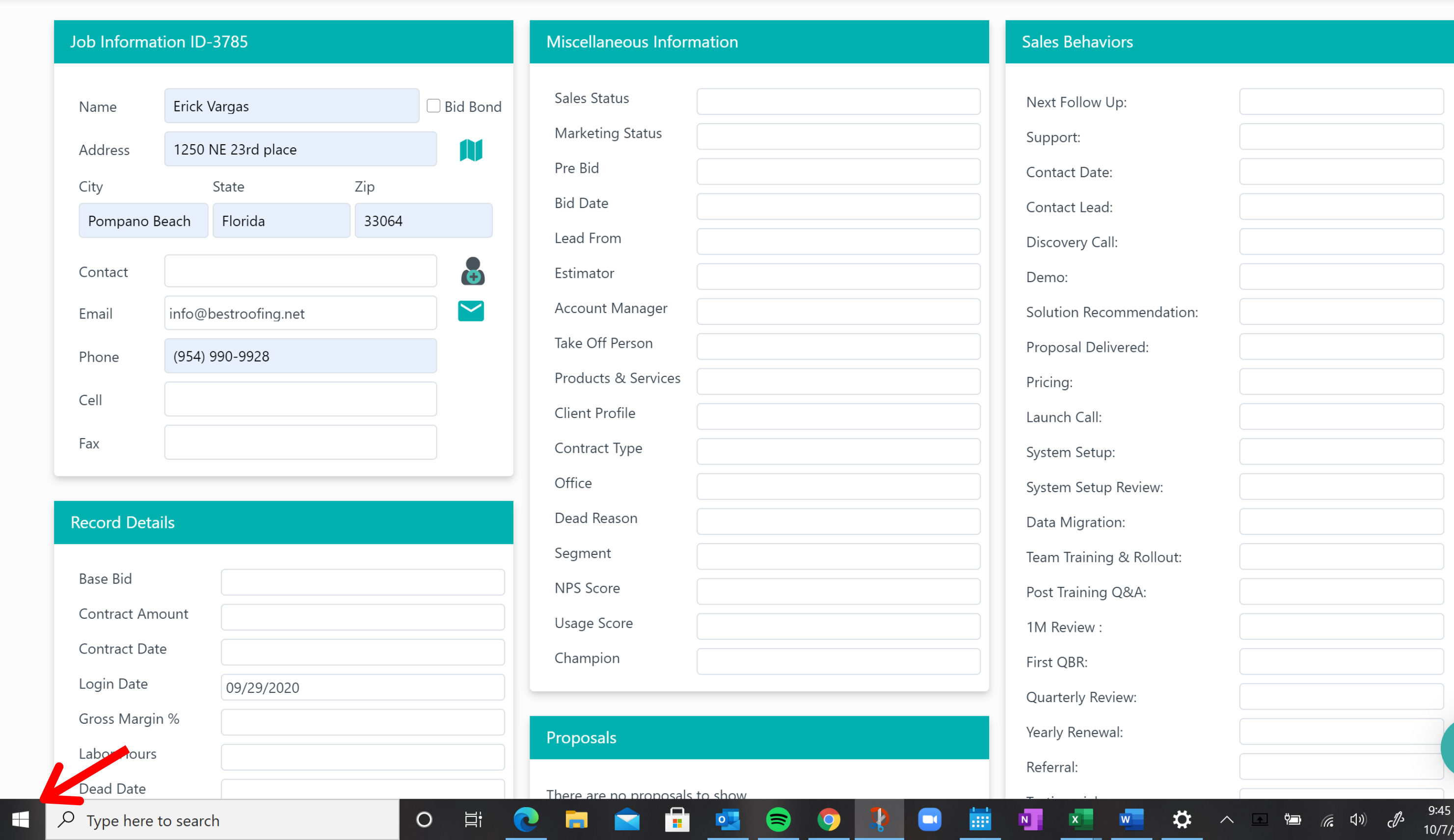Click the map icon next to Address
The width and height of the screenshot is (1454, 840).
click(471, 150)
